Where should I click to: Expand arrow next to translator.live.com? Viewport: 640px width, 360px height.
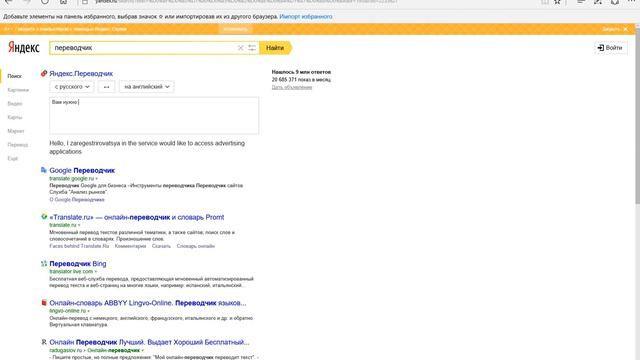click(96, 272)
